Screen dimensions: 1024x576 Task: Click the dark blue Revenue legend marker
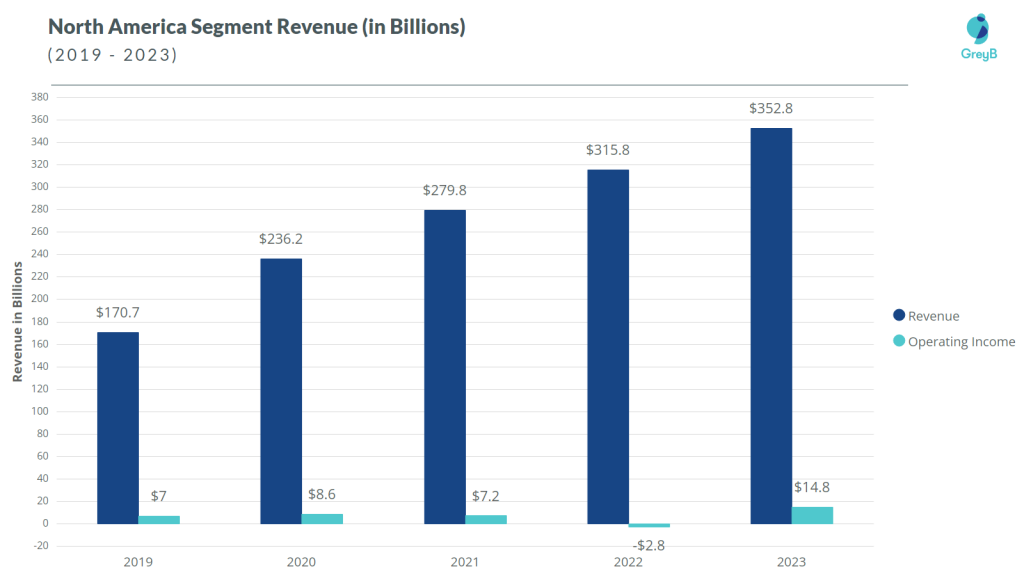pos(897,315)
